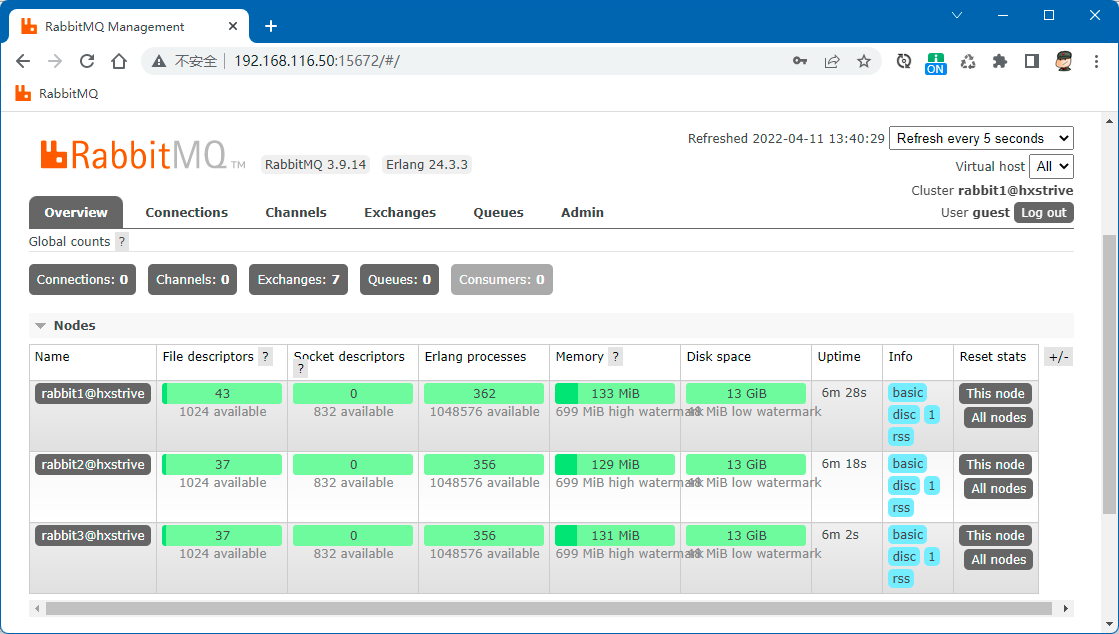Open saved passwords key icon

pos(800,61)
